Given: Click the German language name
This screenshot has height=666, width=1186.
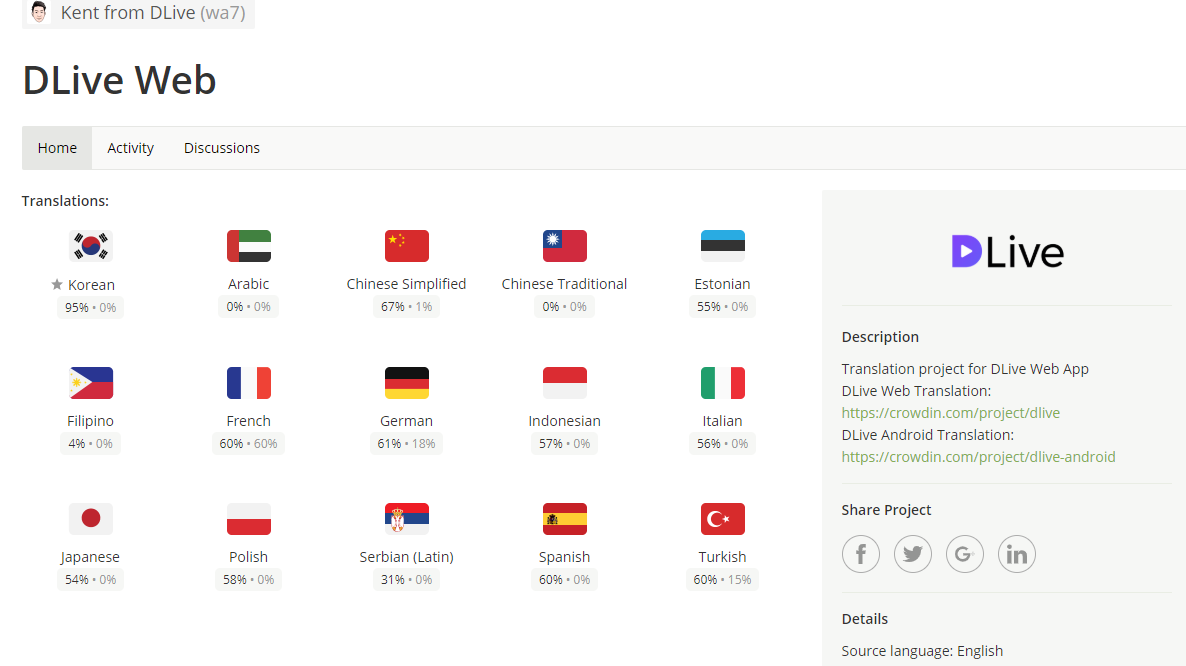Looking at the screenshot, I should [406, 421].
